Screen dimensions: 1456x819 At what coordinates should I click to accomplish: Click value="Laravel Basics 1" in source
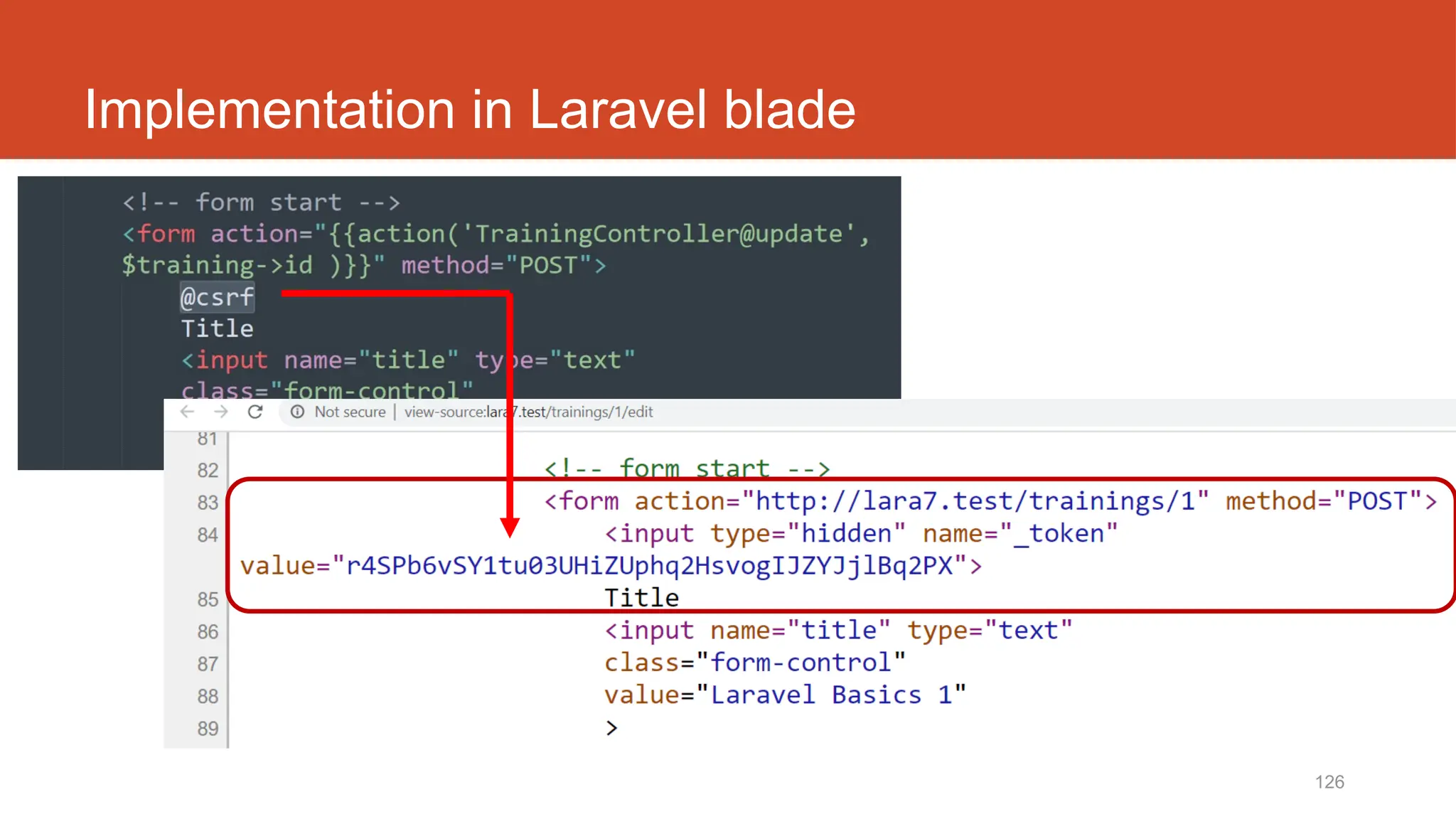click(786, 695)
